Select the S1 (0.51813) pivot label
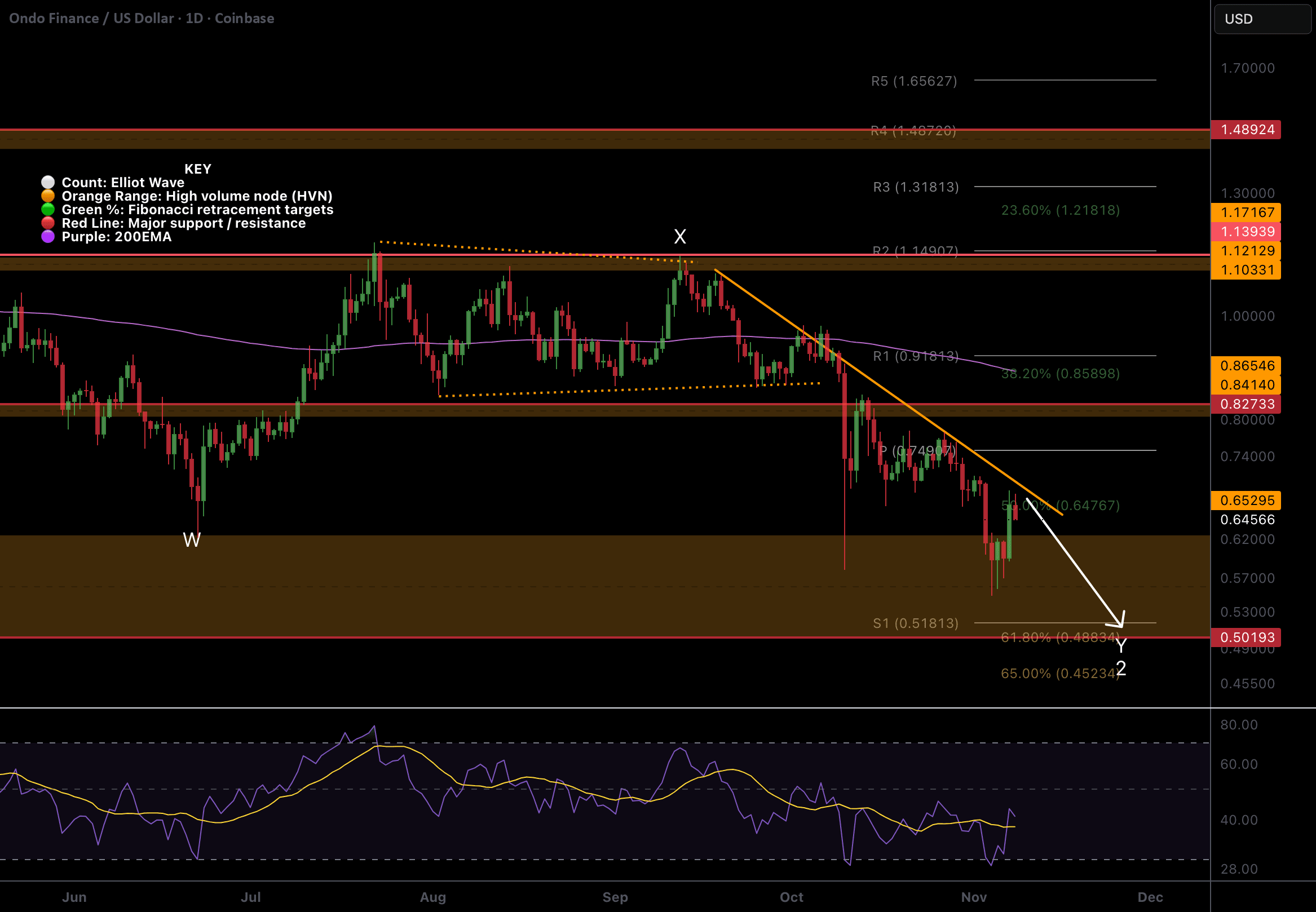The image size is (1316, 912). [915, 623]
